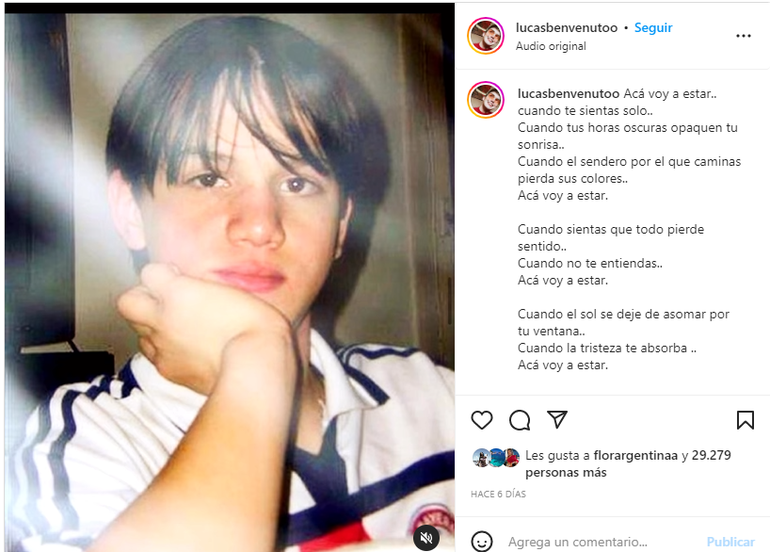Click the liker avatars next to Les gusta
Image resolution: width=770 pixels, height=552 pixels.
coord(496,457)
